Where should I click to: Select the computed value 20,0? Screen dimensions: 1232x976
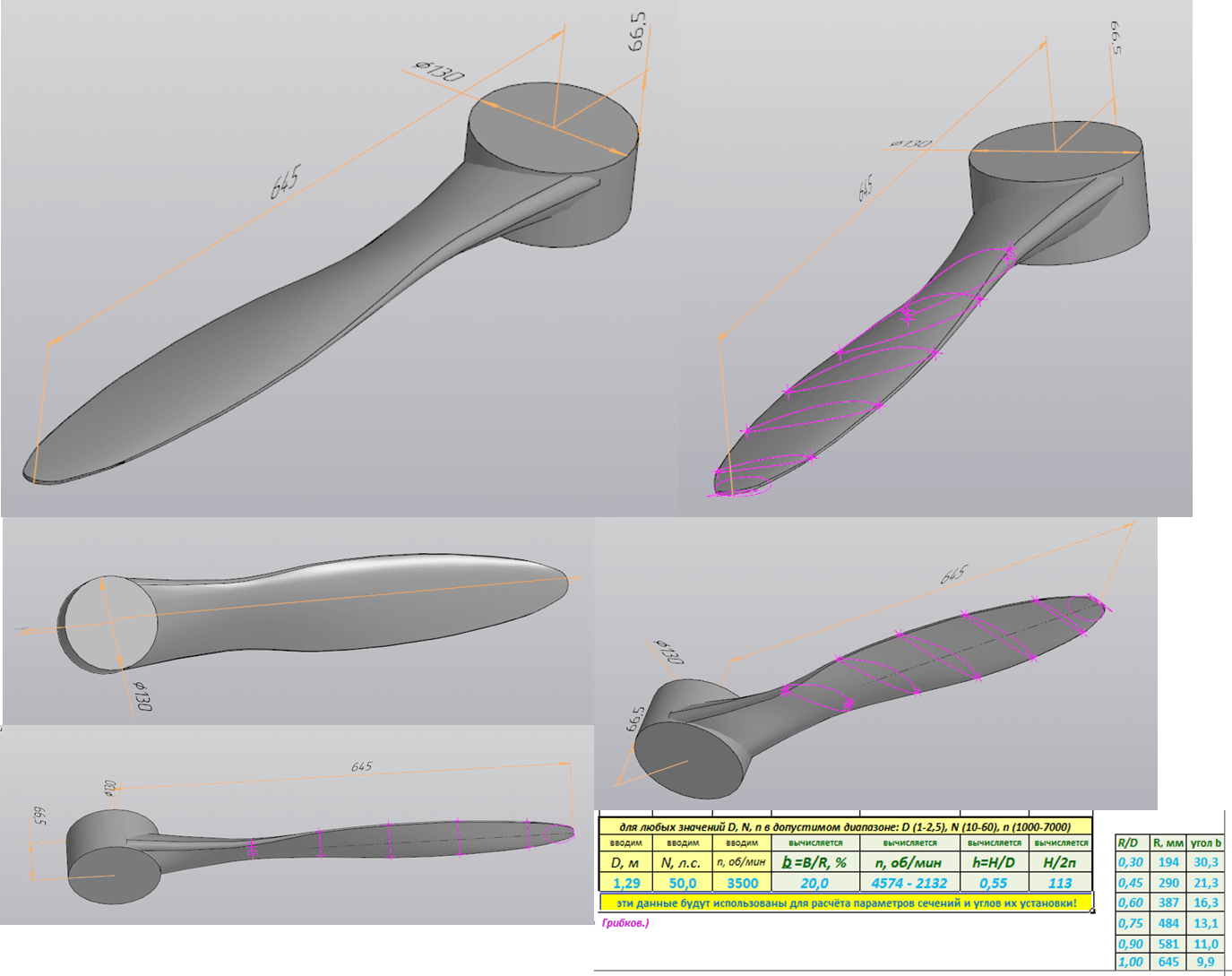click(814, 883)
